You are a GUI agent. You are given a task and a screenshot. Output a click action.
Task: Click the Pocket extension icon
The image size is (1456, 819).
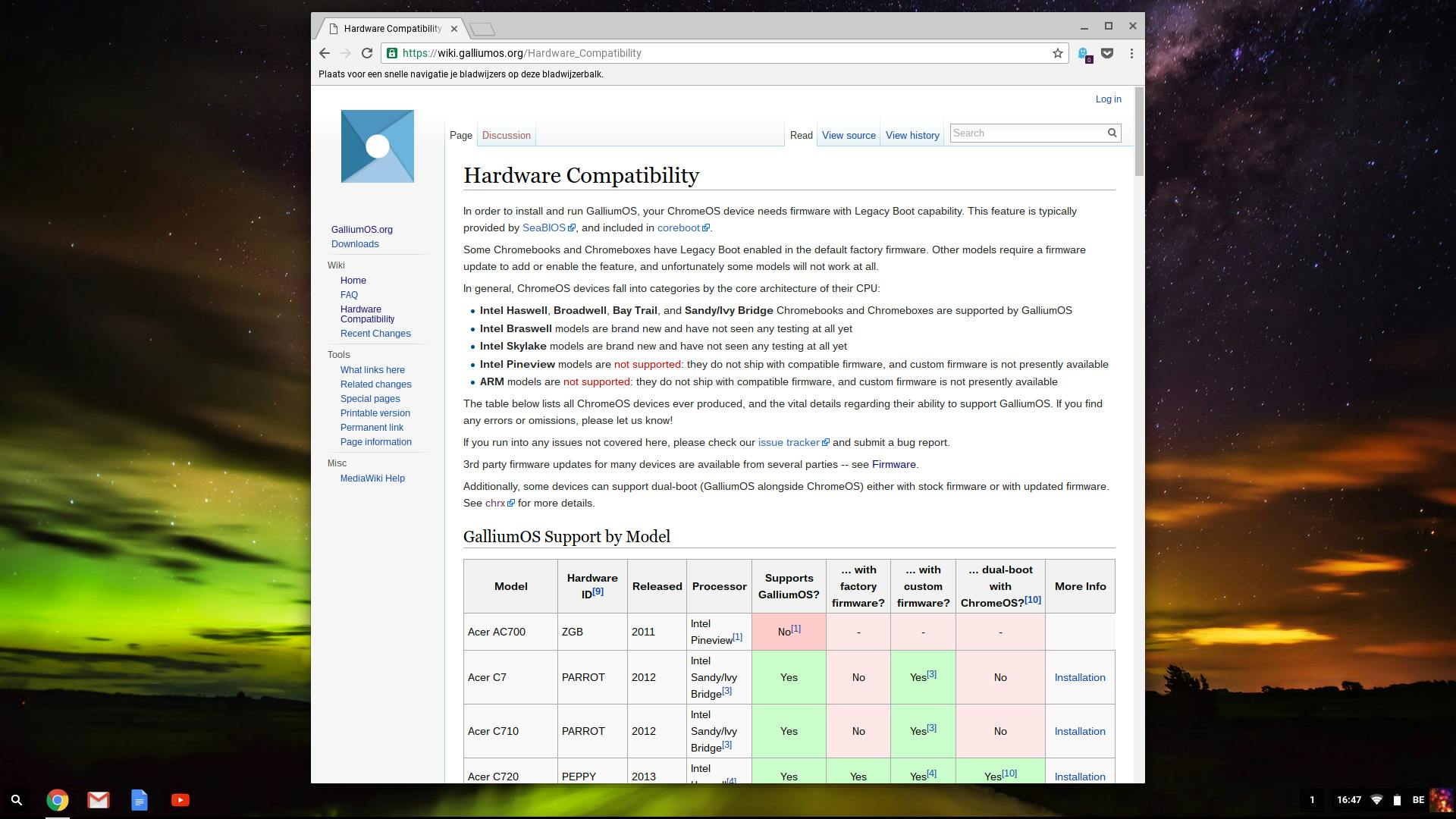(1107, 53)
